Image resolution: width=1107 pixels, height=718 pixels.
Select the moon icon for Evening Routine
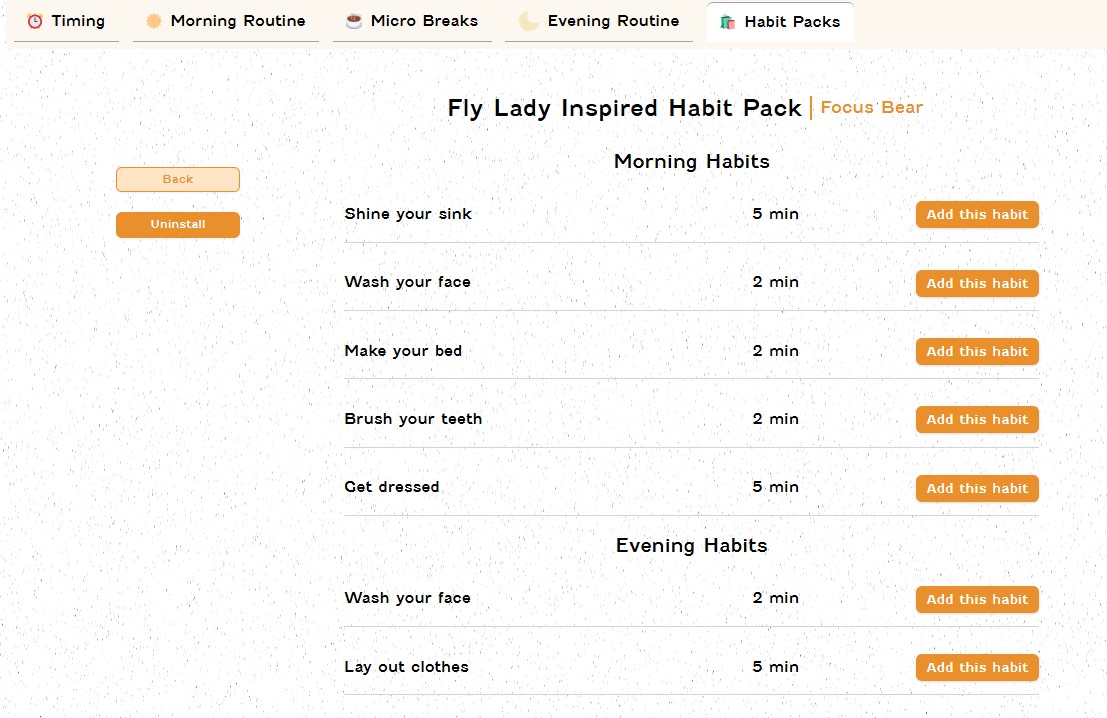point(527,20)
